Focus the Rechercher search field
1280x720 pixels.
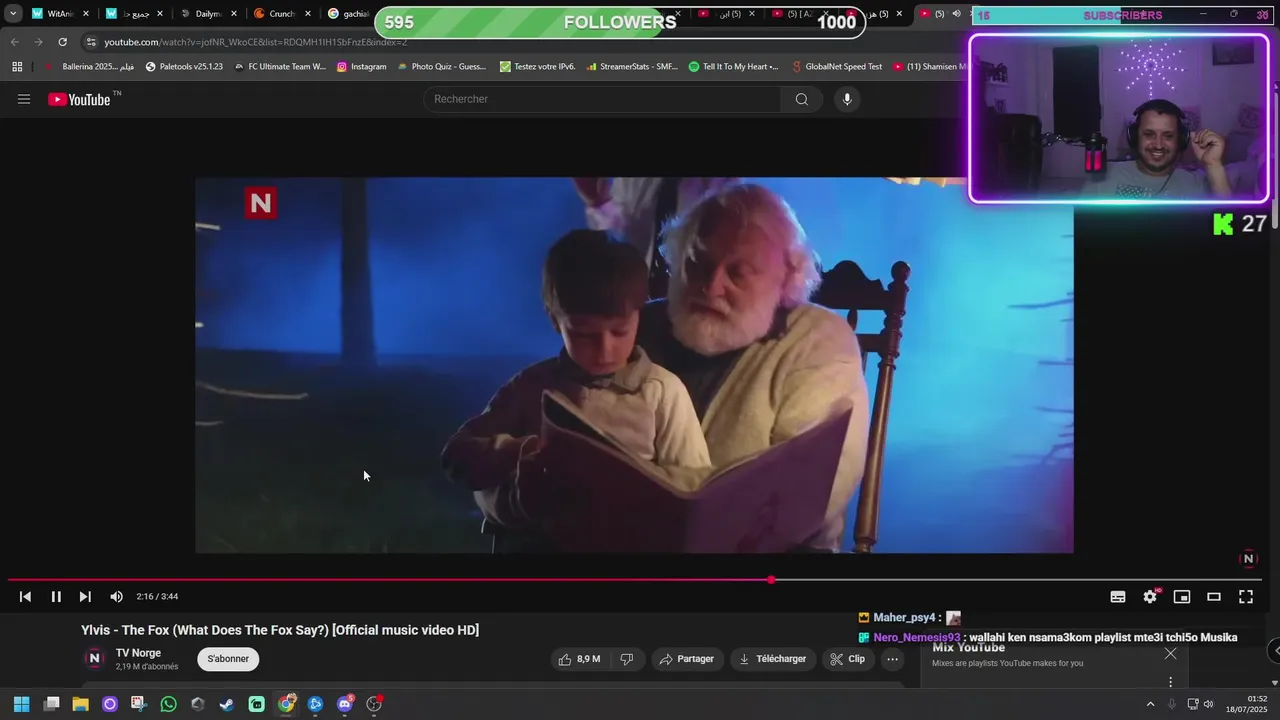pyautogui.click(x=604, y=99)
